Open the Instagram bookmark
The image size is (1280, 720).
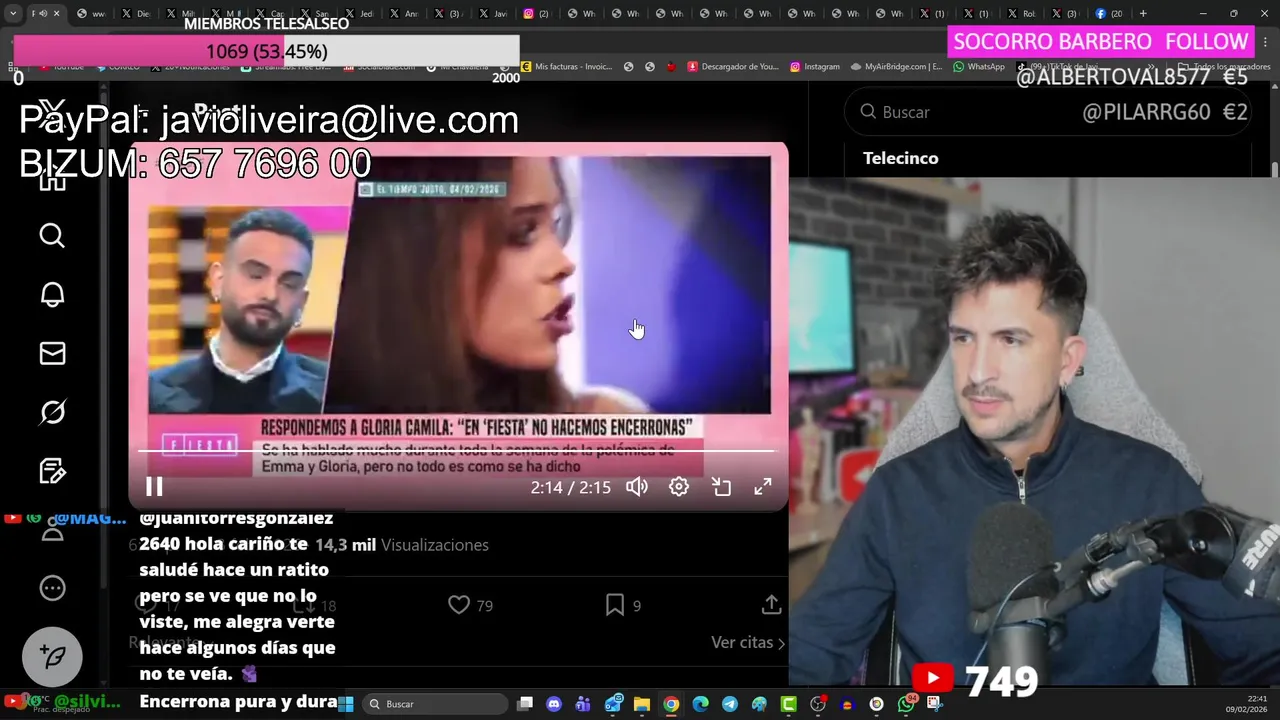tap(815, 66)
